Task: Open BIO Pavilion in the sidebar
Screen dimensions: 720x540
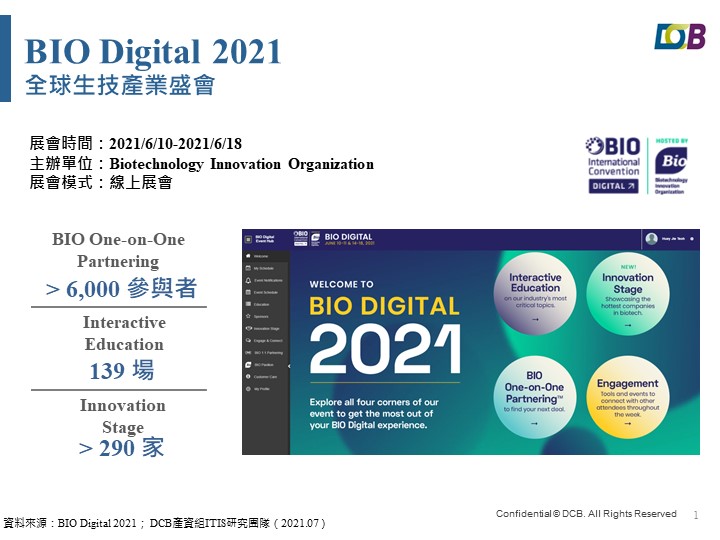Action: click(x=263, y=365)
